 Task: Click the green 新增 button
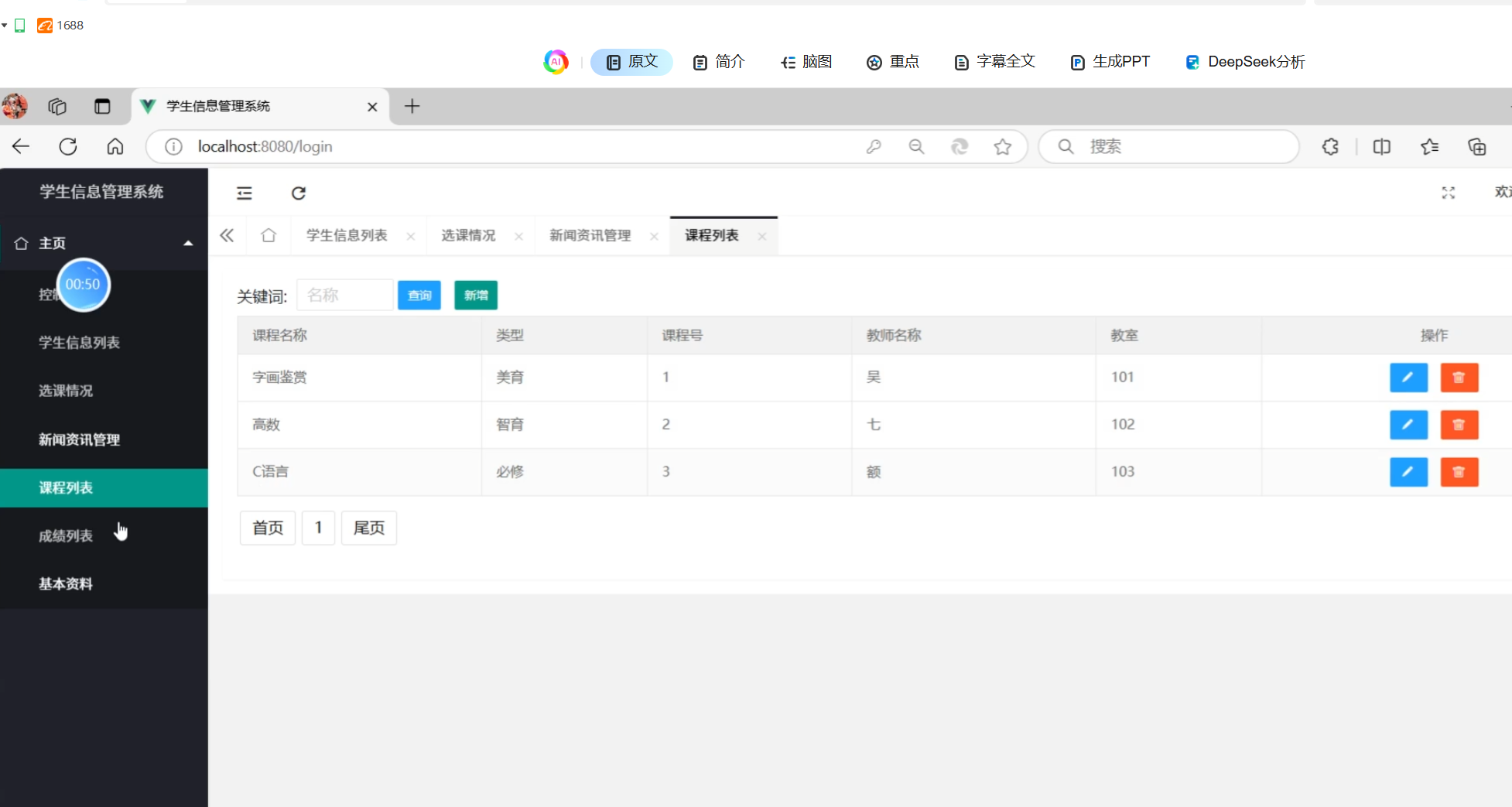475,296
